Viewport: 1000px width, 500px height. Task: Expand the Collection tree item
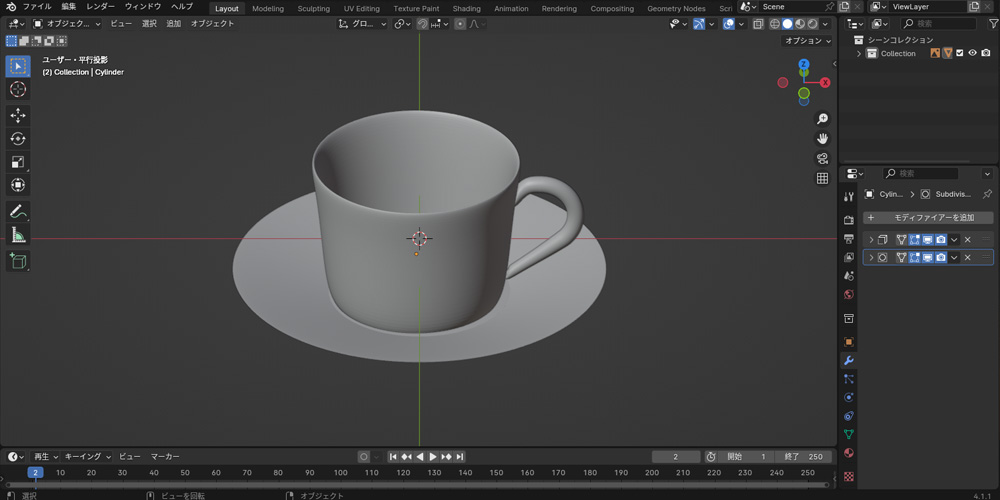[x=859, y=54]
